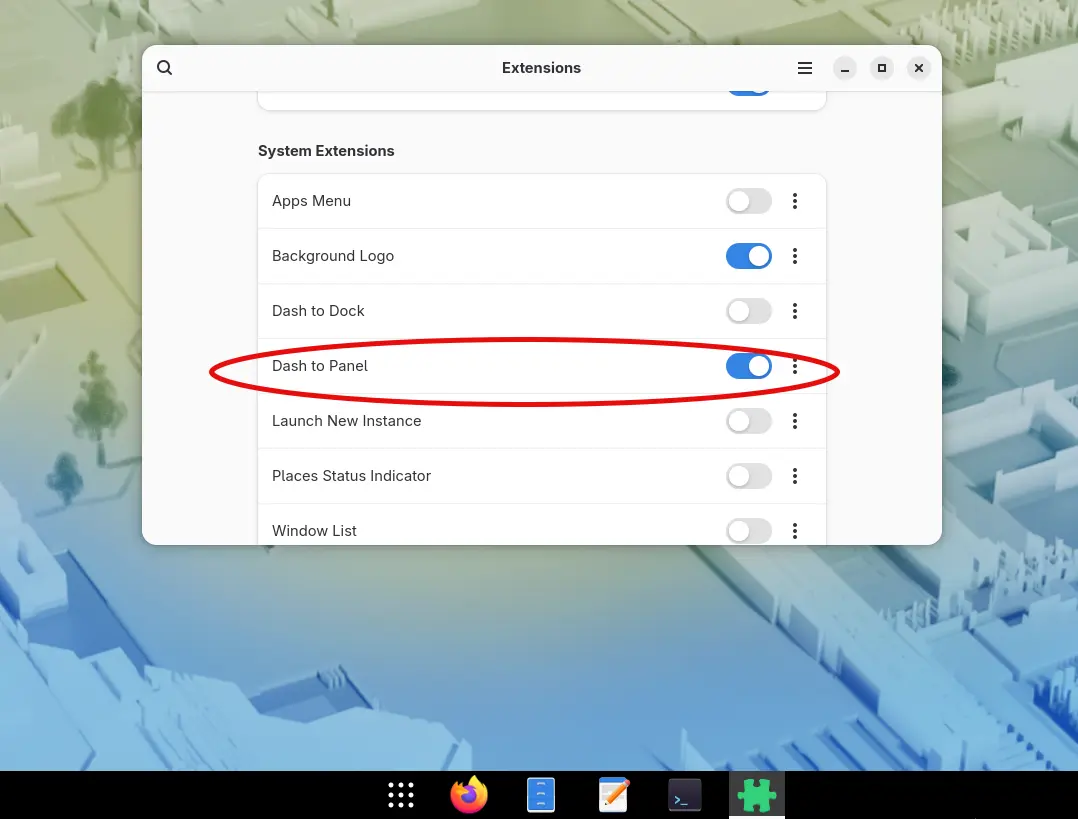The width and height of the screenshot is (1078, 819).
Task: Toggle the Window List extension switch
Action: click(x=749, y=531)
